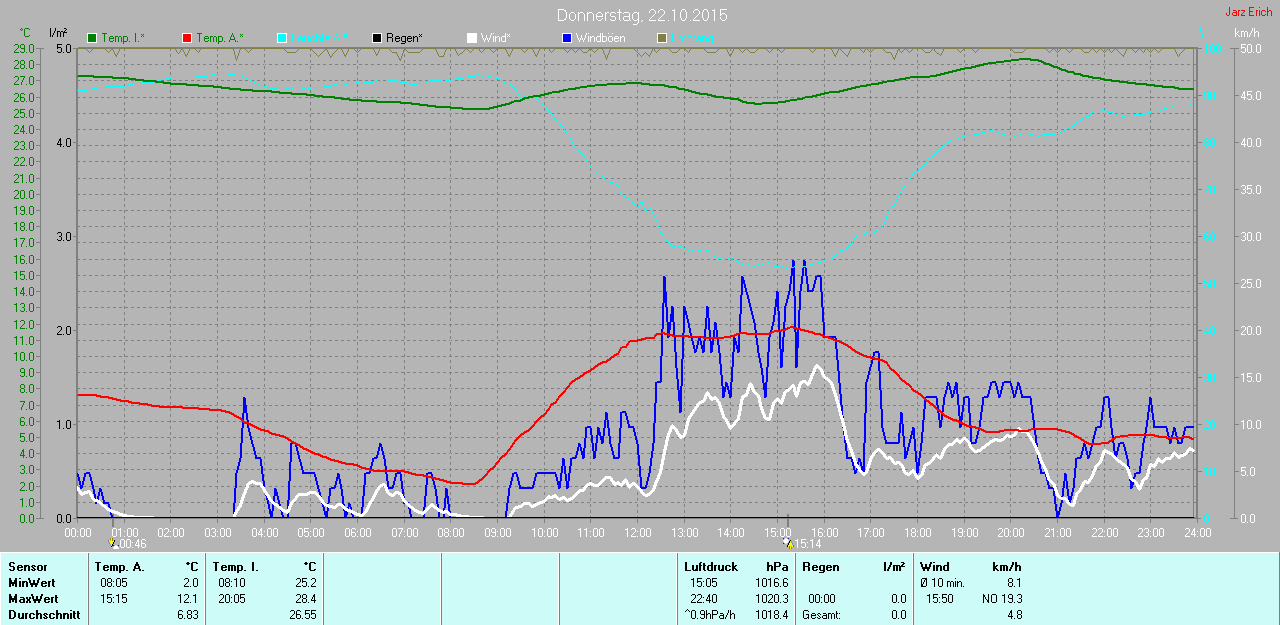This screenshot has height=625, width=1280.
Task: Toggle the Temp. A. series label
Action: [219, 38]
